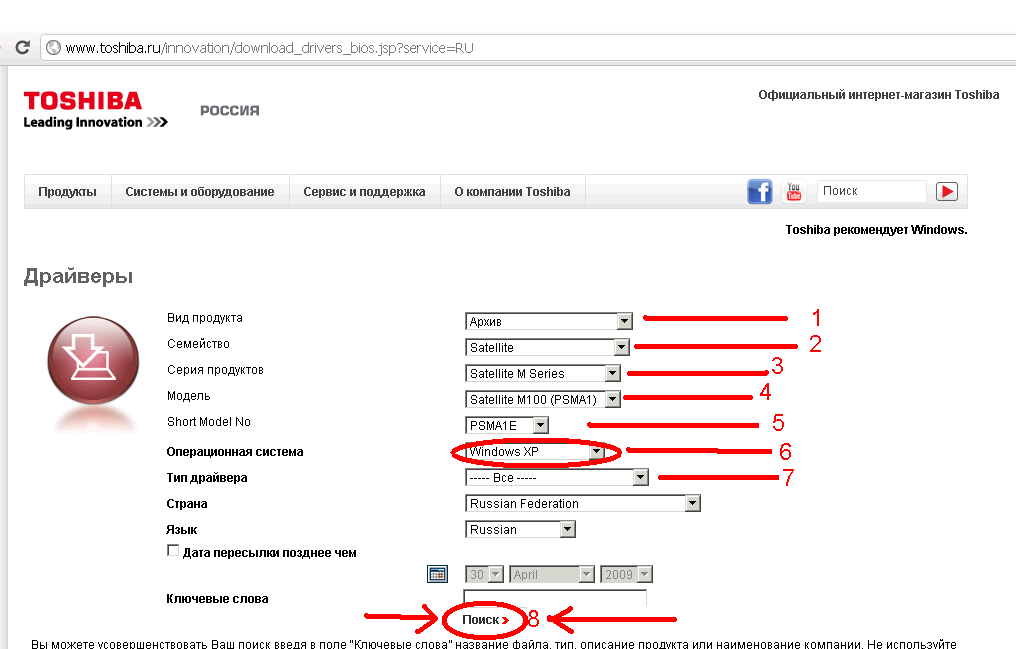Open the 'Вид продукта' dropdown showing Архив
Image resolution: width=1016 pixels, height=649 pixels.
549,321
